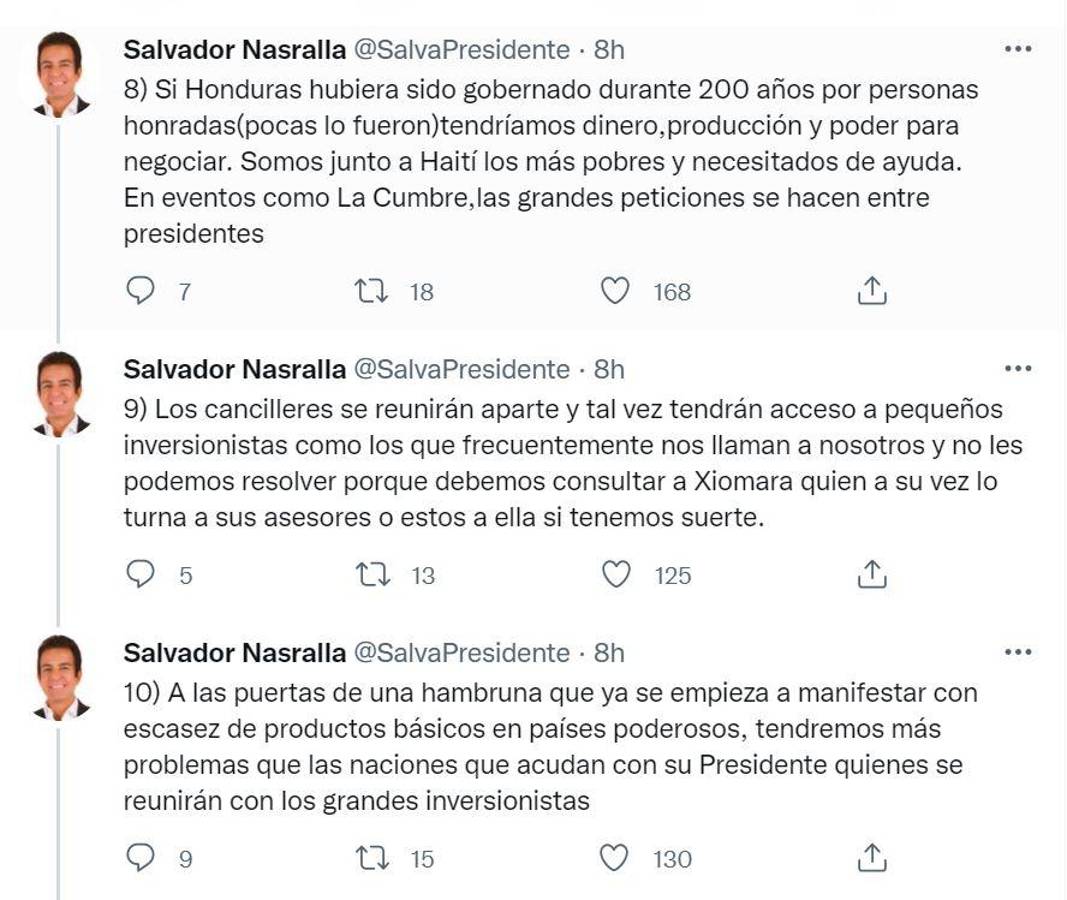1067x900 pixels.
Task: Reply to tweet 9 about cancilleres
Action: [x=143, y=574]
